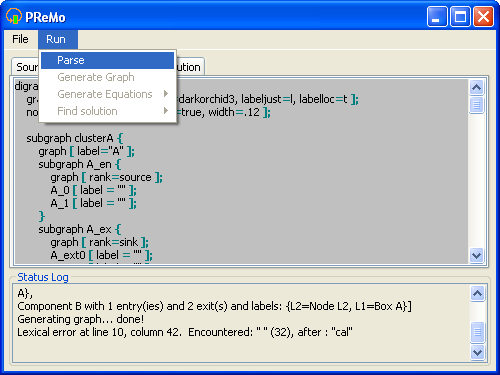500x375 pixels.
Task: Switch to the partially hidden Solution tab
Action: click(190, 67)
